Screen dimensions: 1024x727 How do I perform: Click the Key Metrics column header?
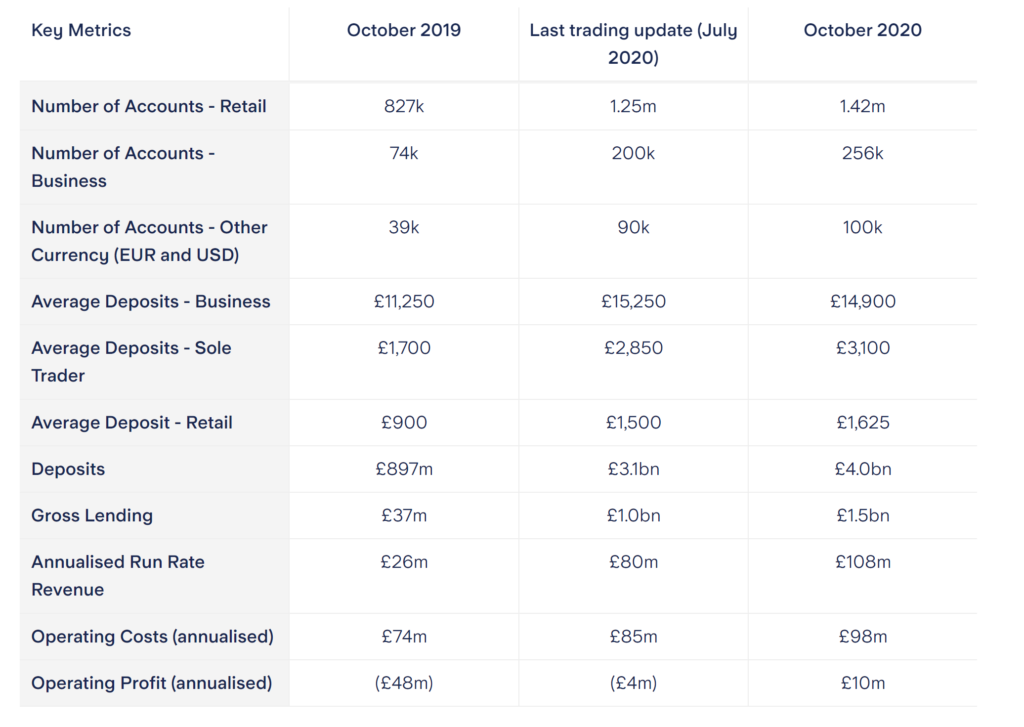coord(81,31)
